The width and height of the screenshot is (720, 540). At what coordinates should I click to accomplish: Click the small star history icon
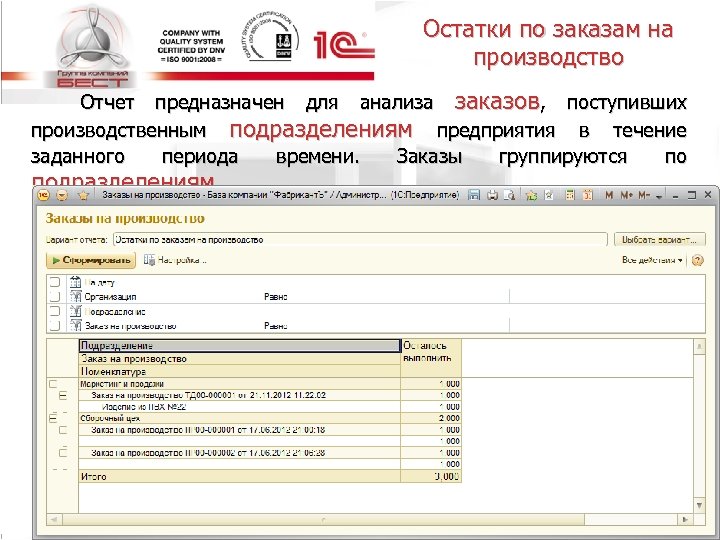tap(549, 195)
